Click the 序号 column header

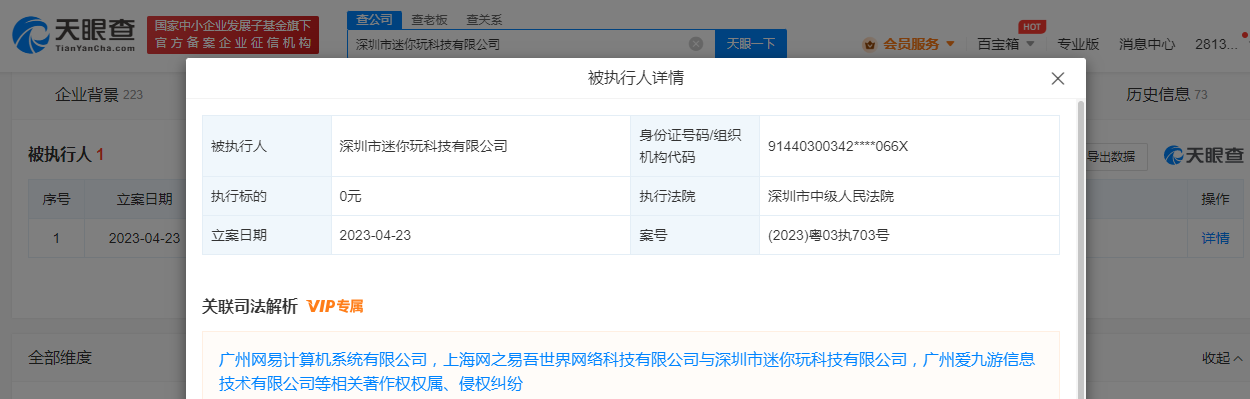56,199
